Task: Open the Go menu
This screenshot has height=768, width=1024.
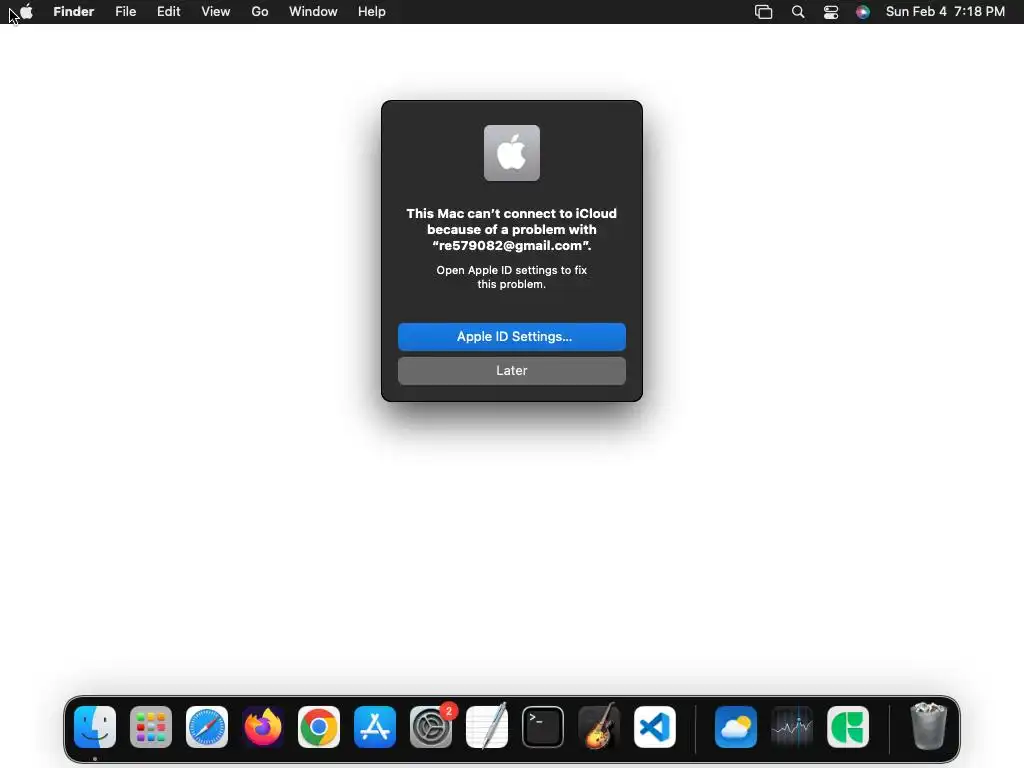Action: (x=260, y=12)
